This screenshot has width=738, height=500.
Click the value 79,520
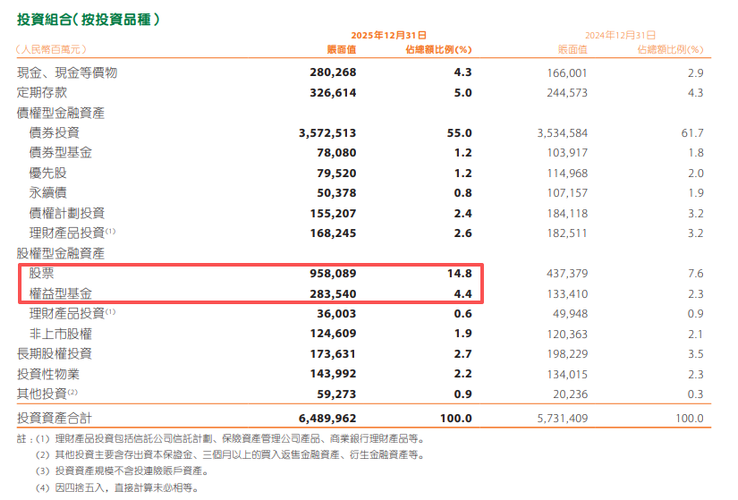337,173
